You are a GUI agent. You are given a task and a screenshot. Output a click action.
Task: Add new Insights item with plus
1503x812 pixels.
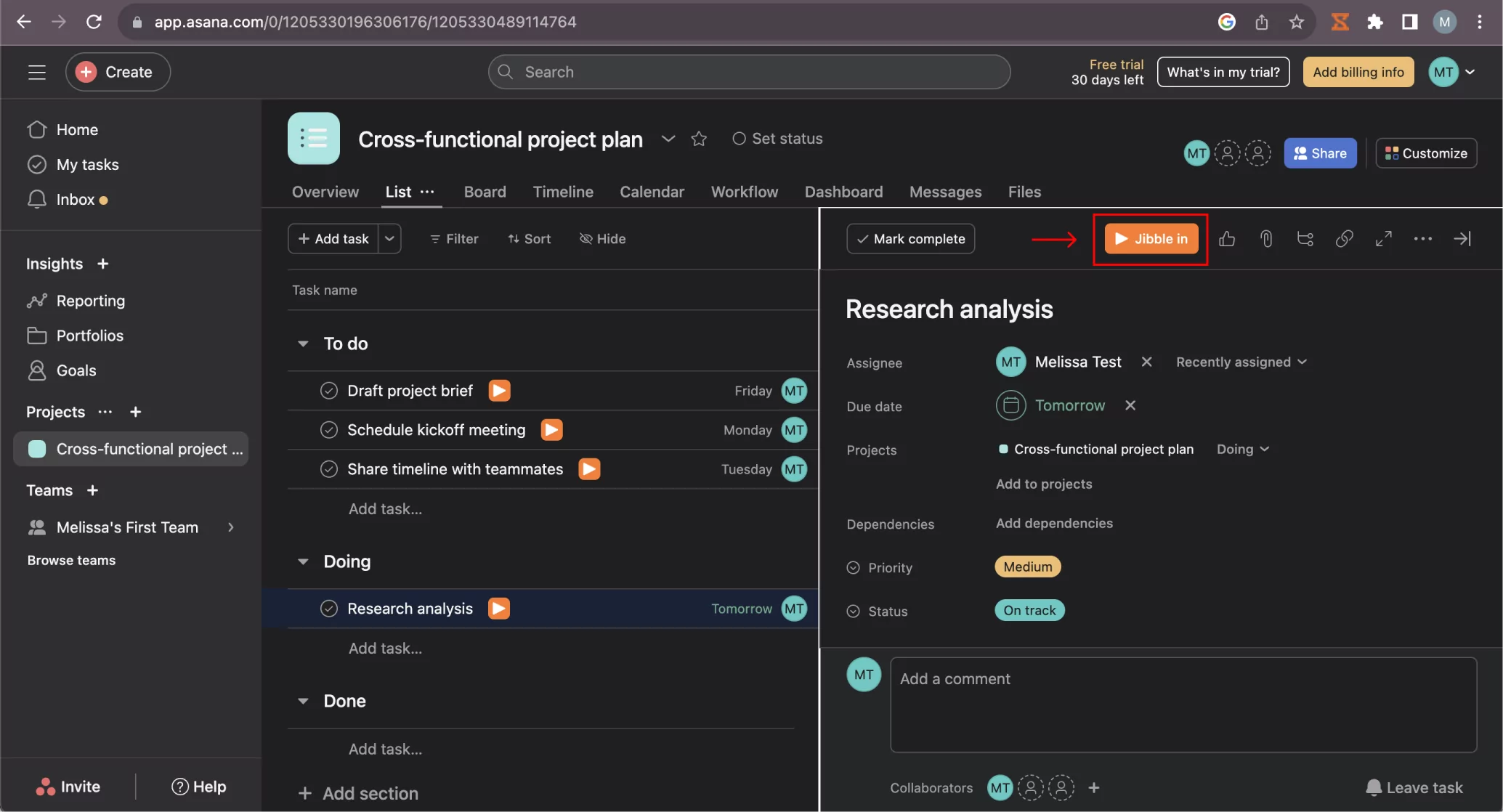click(x=103, y=264)
